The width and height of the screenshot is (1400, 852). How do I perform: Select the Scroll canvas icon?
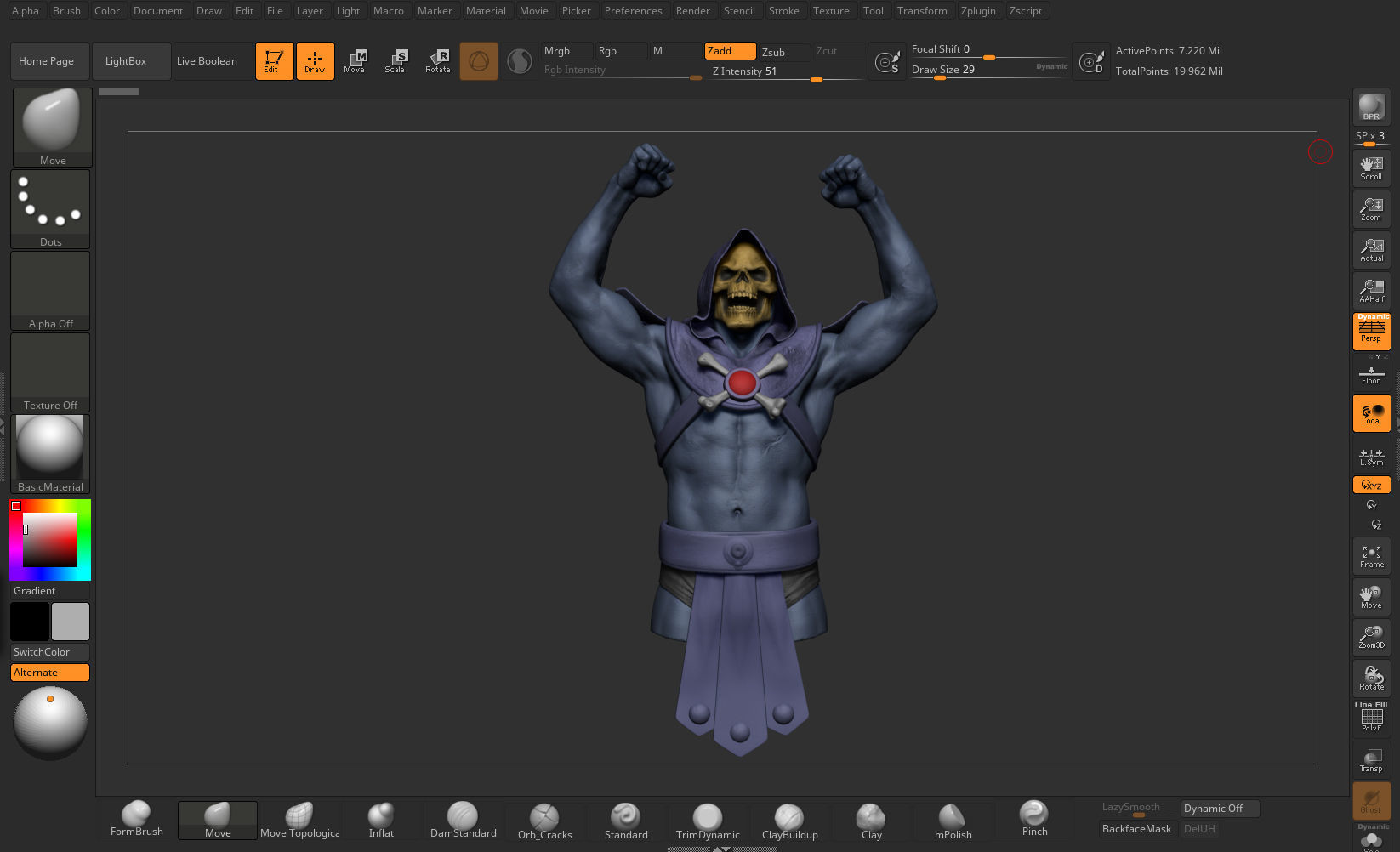(1372, 168)
